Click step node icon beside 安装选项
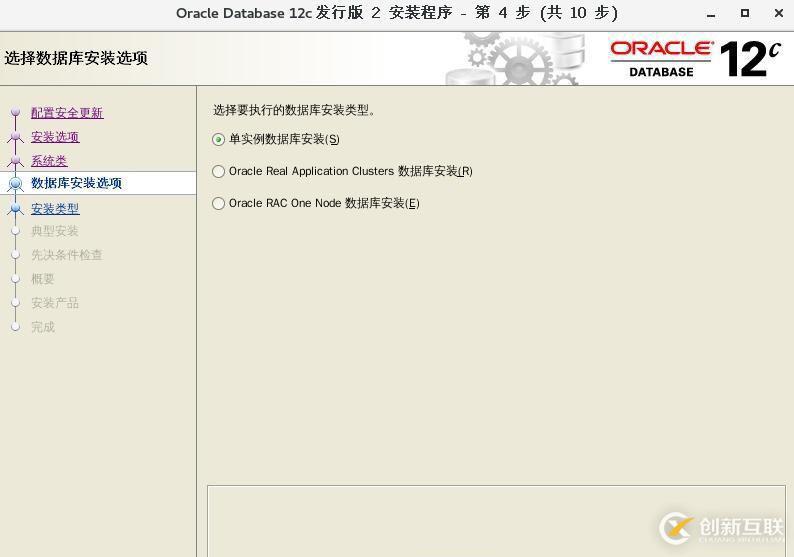The height and width of the screenshot is (557, 794). (16, 136)
